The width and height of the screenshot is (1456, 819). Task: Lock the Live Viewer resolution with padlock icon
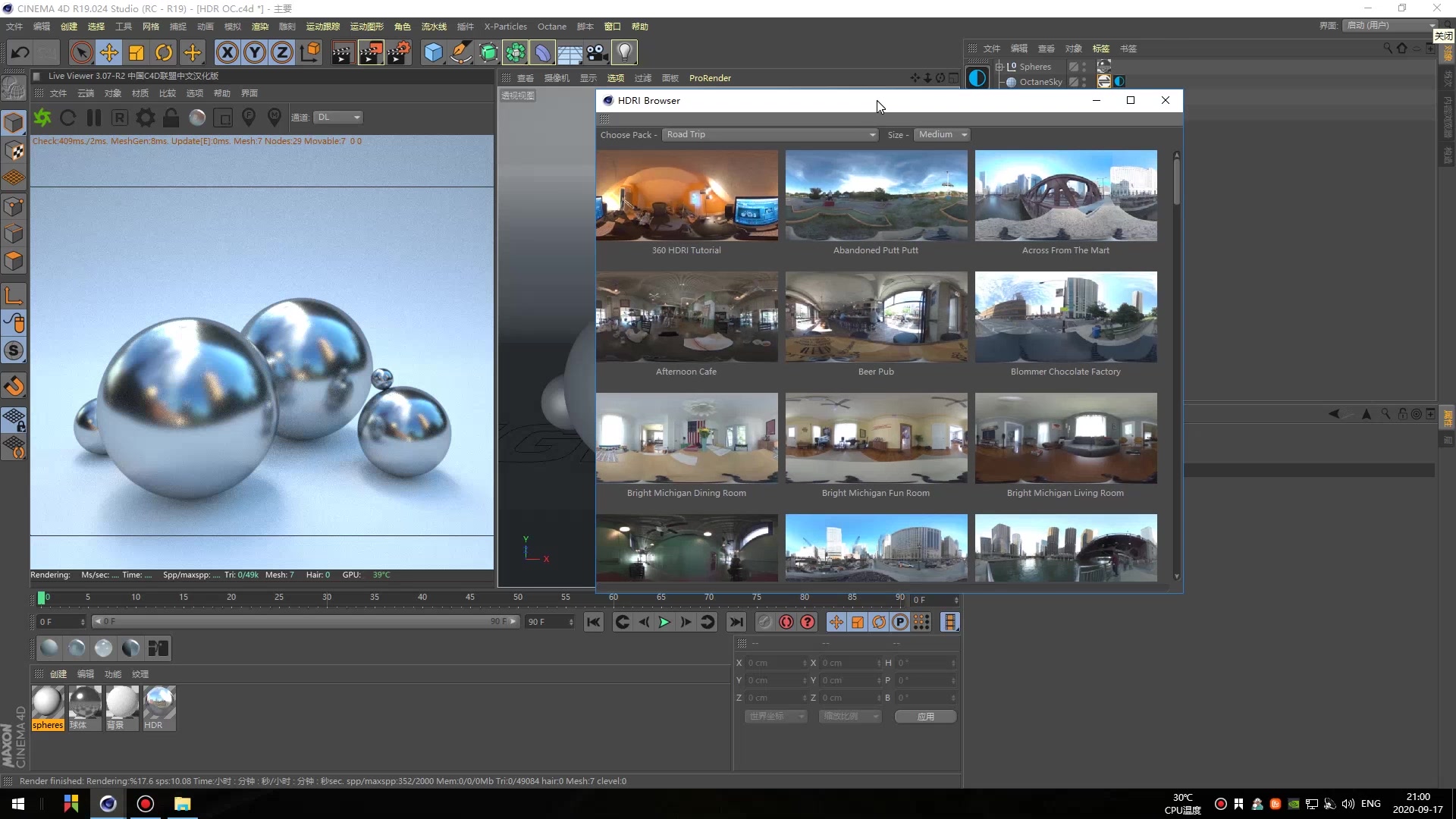171,118
